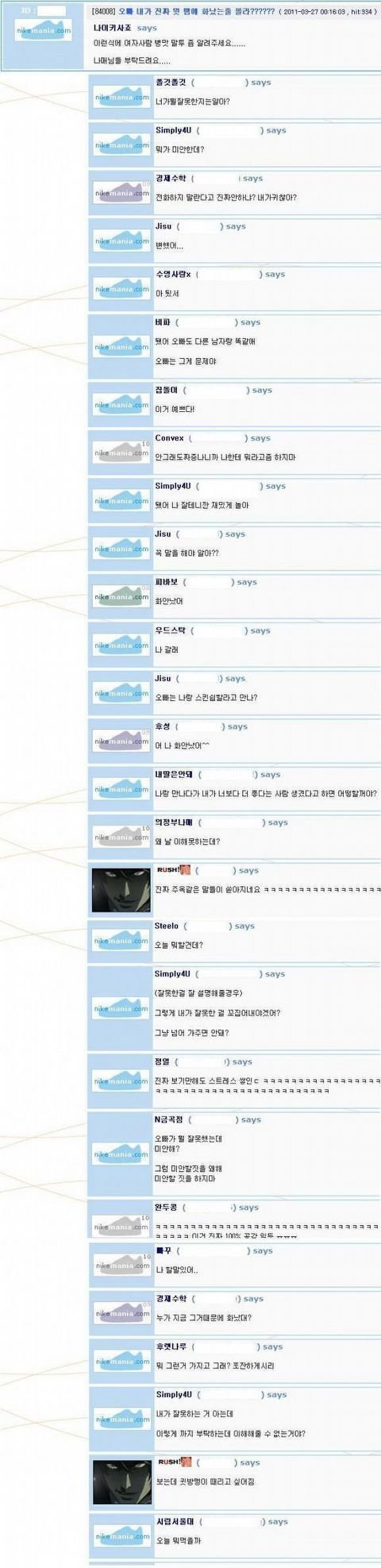The image size is (381, 1568).
Task: Click the username 내말은안돼
Action: (x=174, y=774)
